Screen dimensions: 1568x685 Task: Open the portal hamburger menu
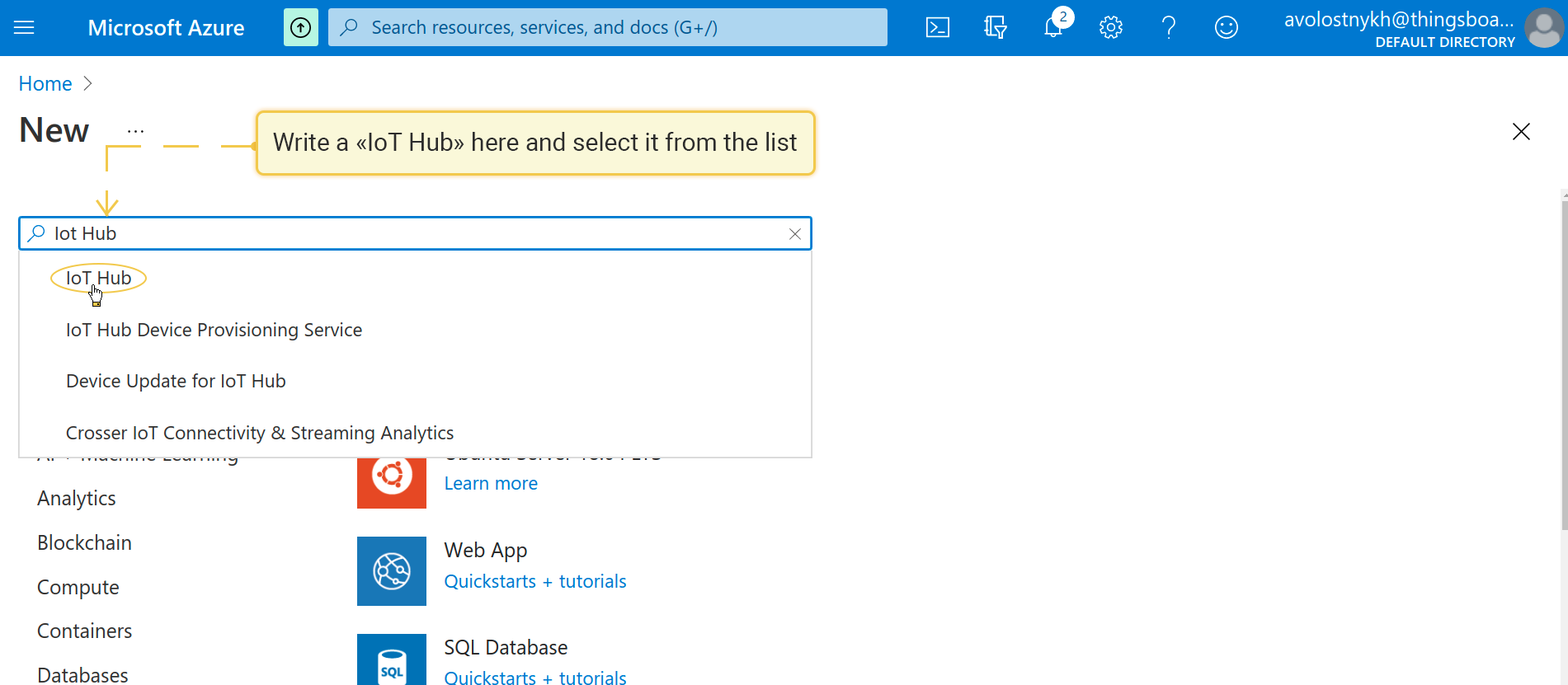(24, 28)
